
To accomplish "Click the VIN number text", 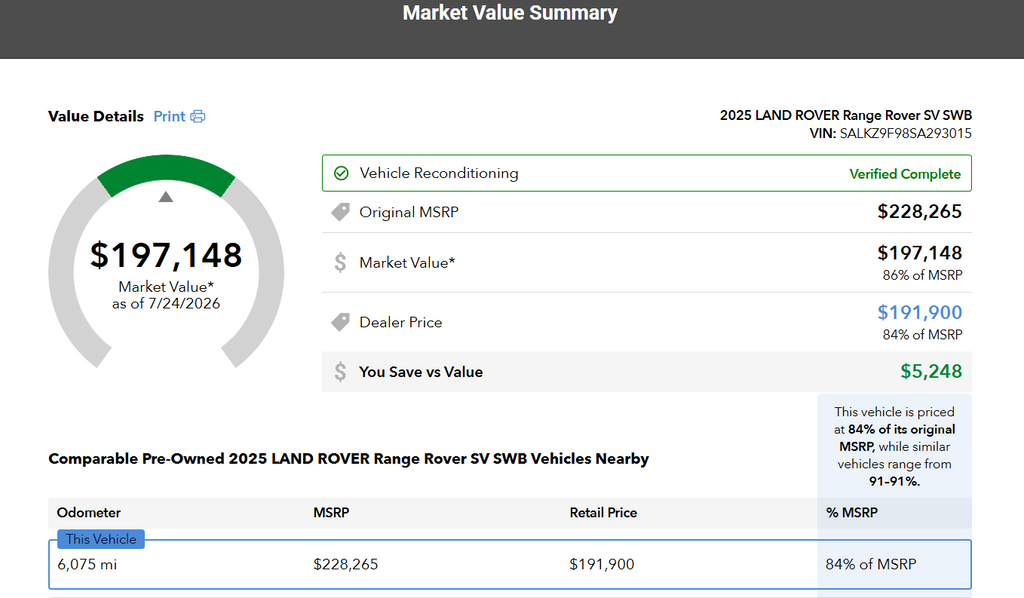I will click(x=905, y=134).
